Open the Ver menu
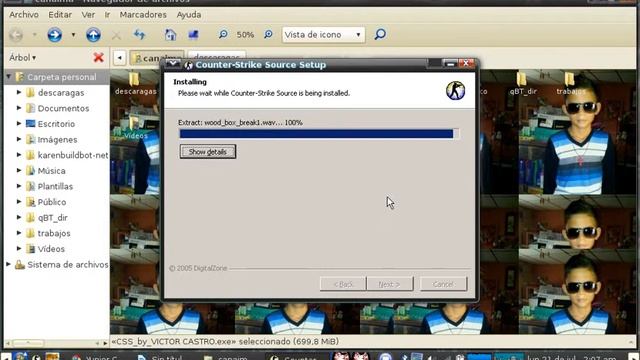The image size is (640, 360). pos(88,15)
